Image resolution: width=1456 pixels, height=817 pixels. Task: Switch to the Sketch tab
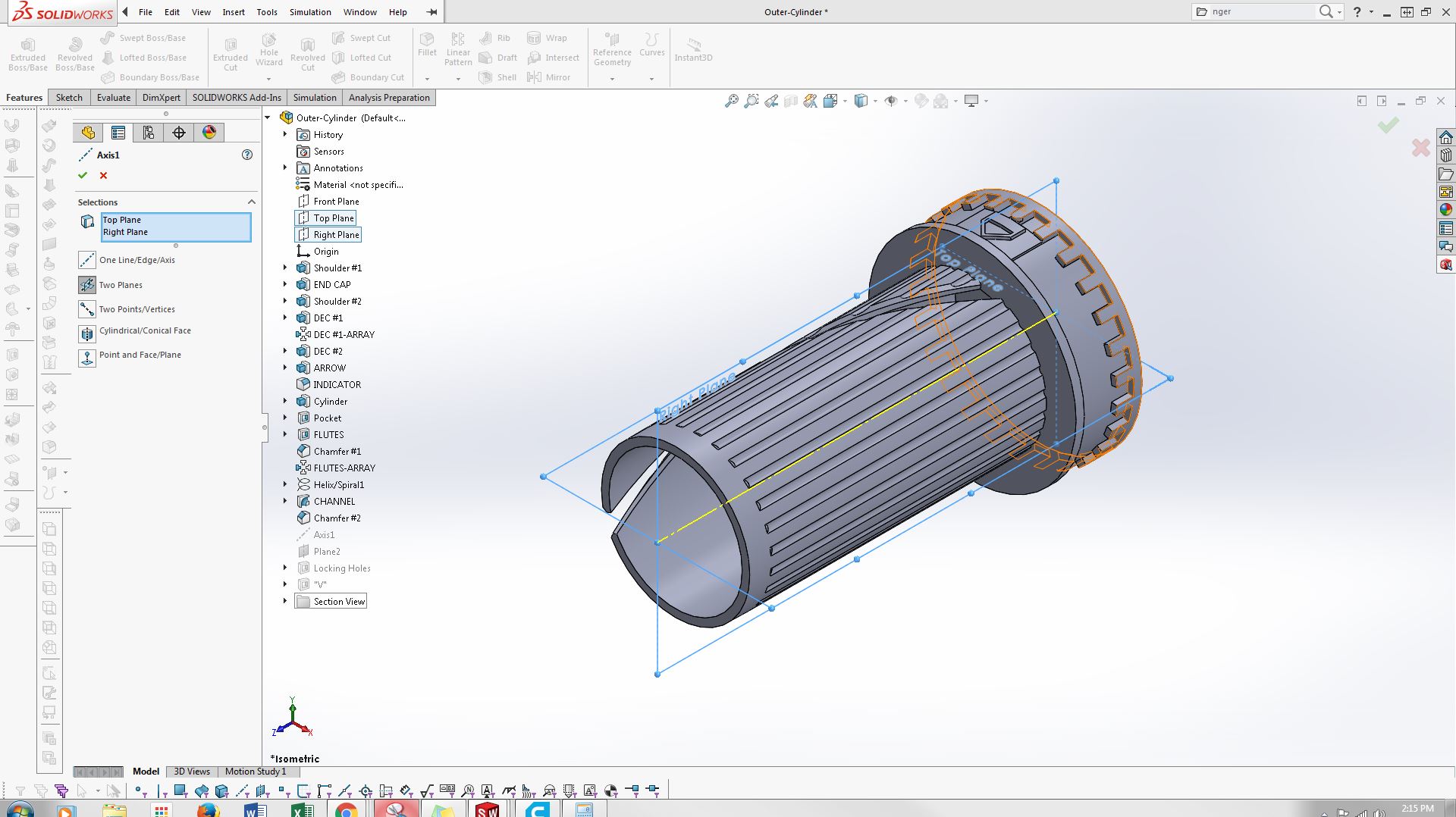point(69,98)
